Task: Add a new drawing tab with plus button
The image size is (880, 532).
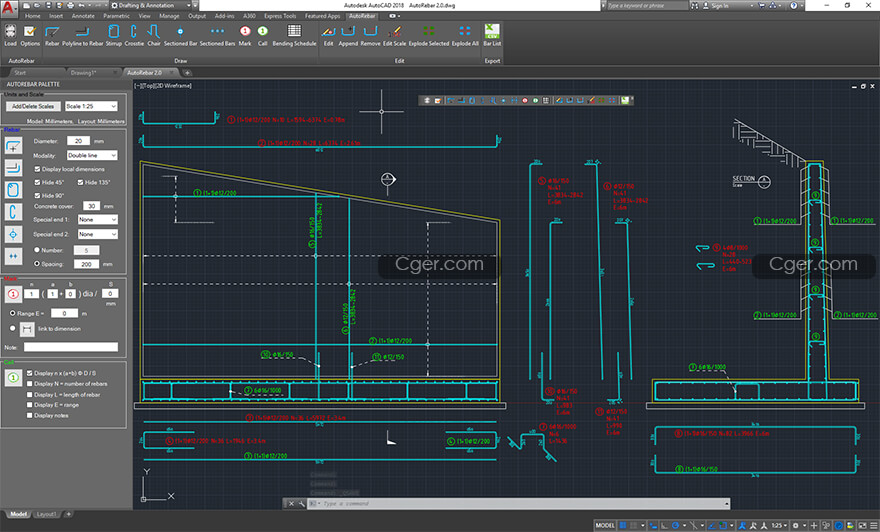Action: click(x=187, y=72)
